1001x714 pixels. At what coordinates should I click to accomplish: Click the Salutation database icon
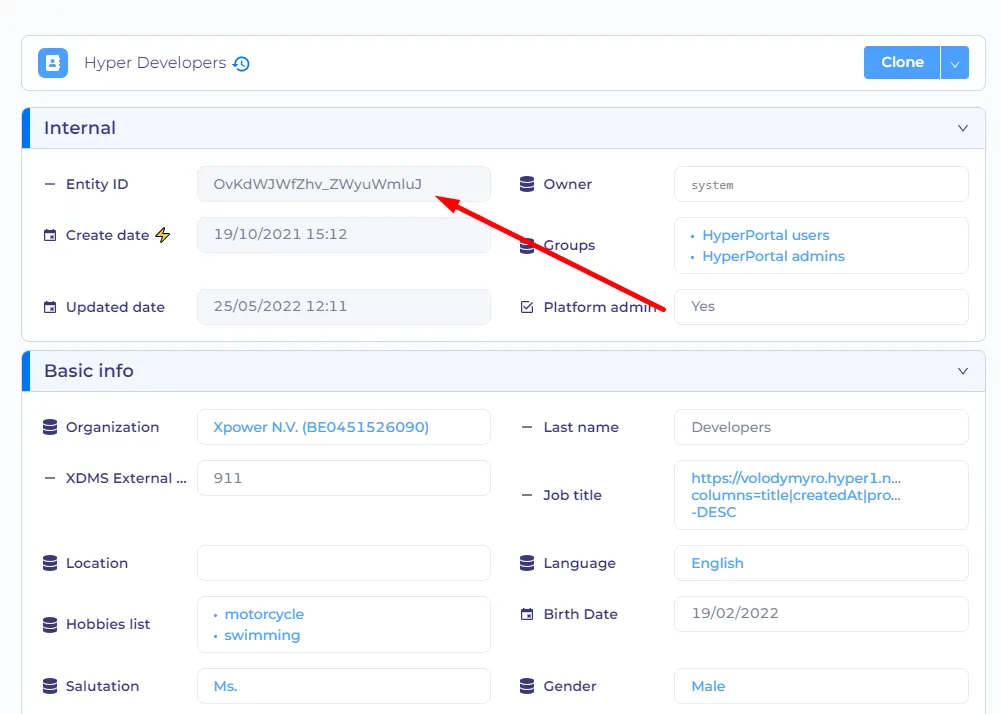click(50, 686)
